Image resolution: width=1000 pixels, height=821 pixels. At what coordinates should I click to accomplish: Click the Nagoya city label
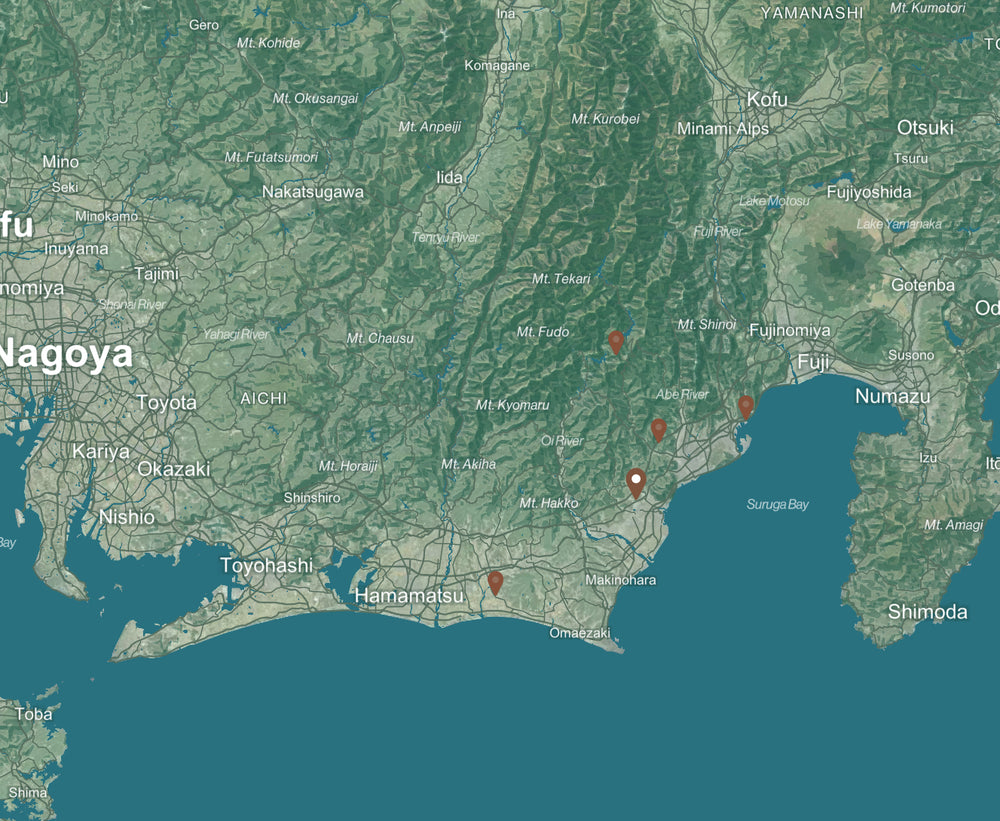pos(66,355)
